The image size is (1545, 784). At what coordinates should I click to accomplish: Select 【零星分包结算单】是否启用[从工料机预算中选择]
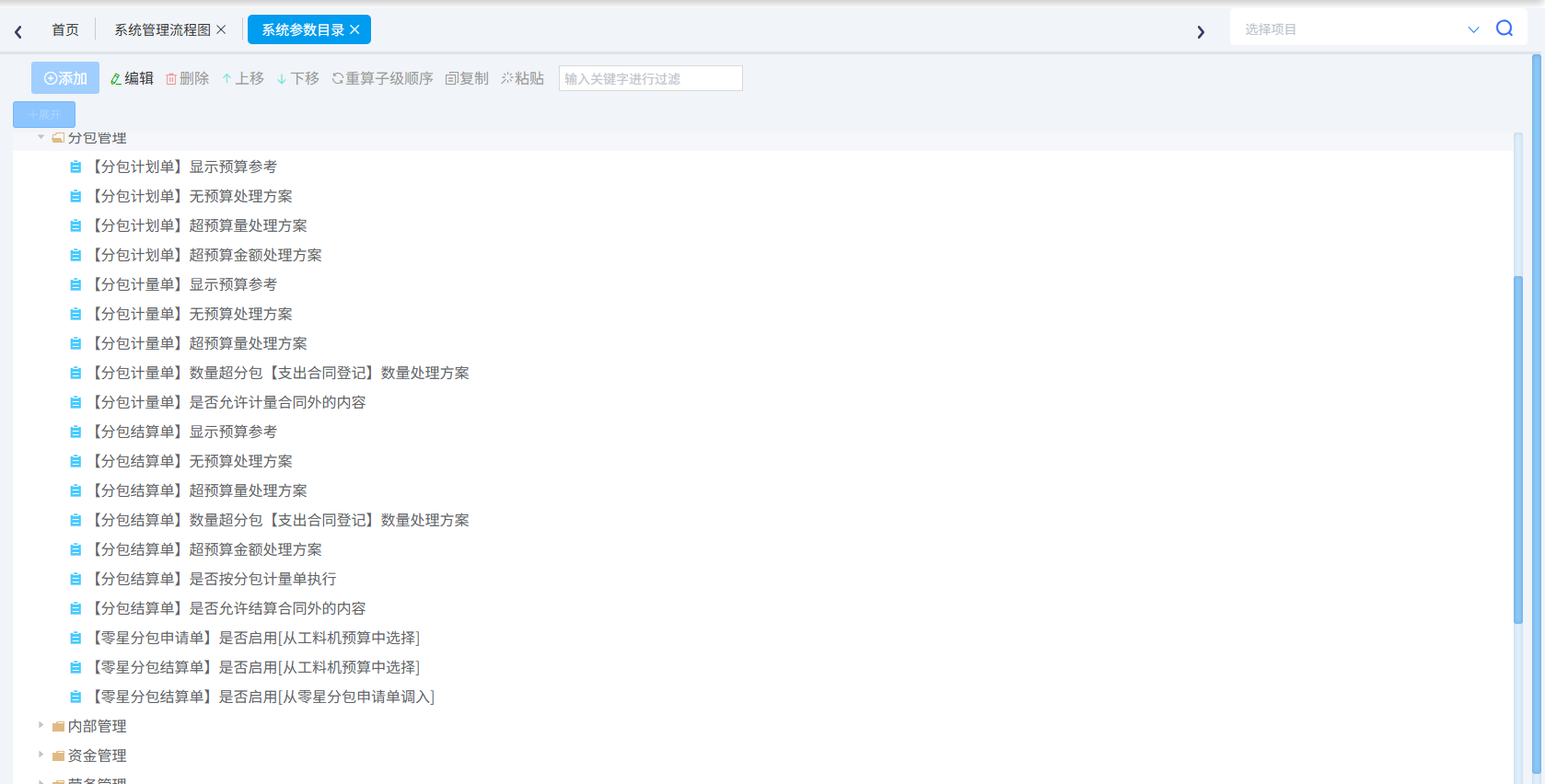pos(255,667)
